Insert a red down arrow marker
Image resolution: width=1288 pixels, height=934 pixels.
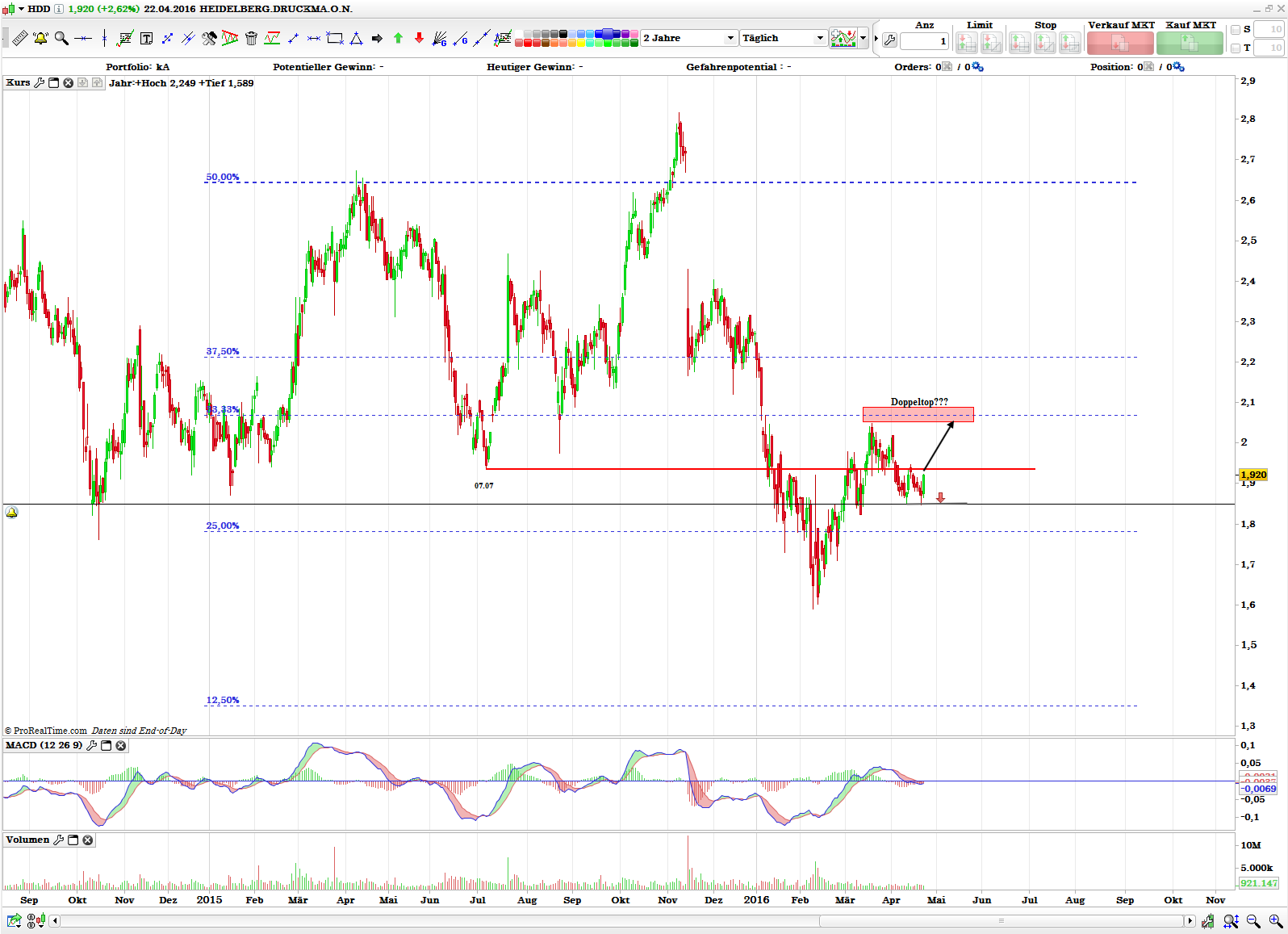419,38
